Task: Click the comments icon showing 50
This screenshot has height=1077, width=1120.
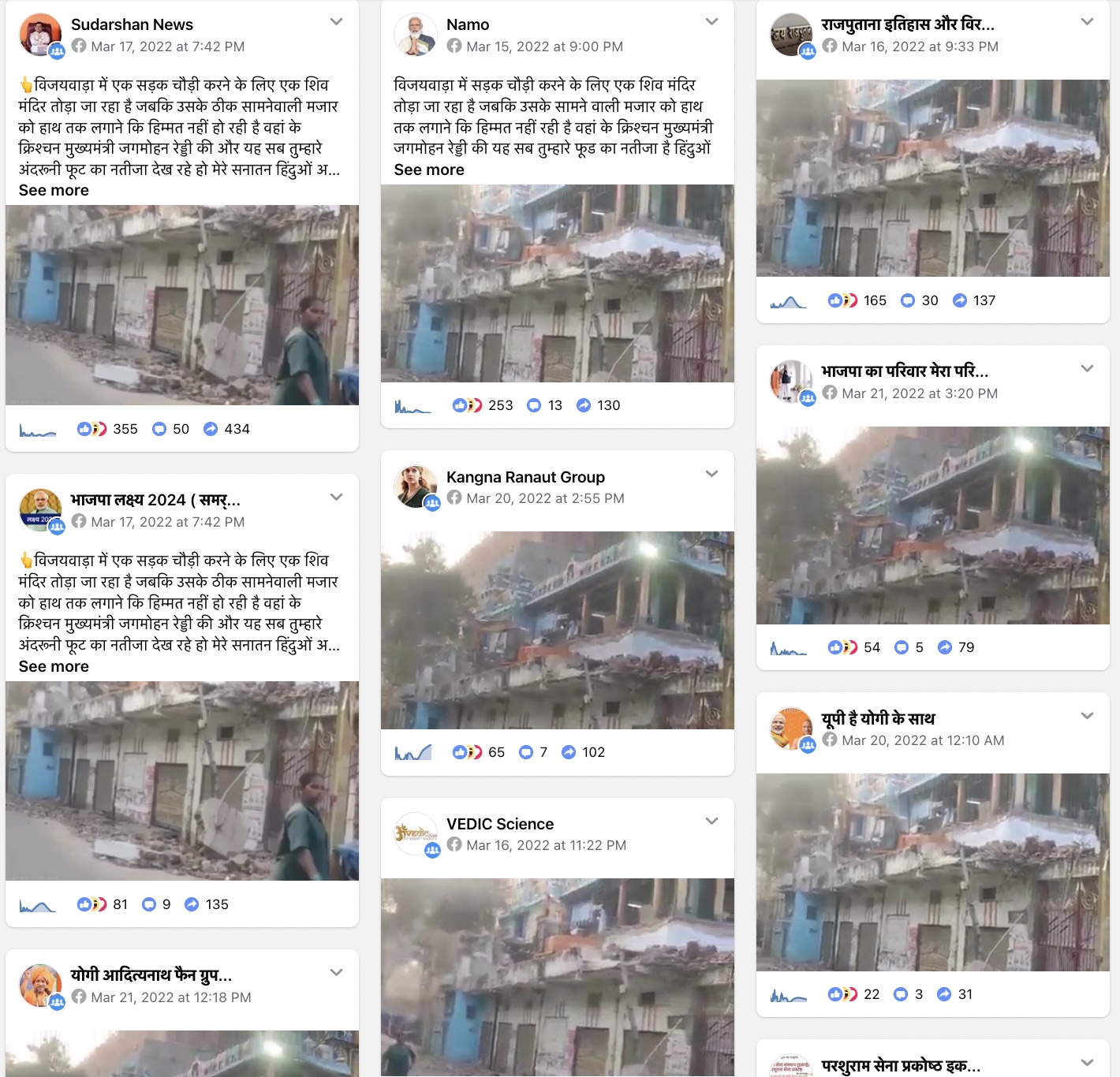Action: [159, 429]
